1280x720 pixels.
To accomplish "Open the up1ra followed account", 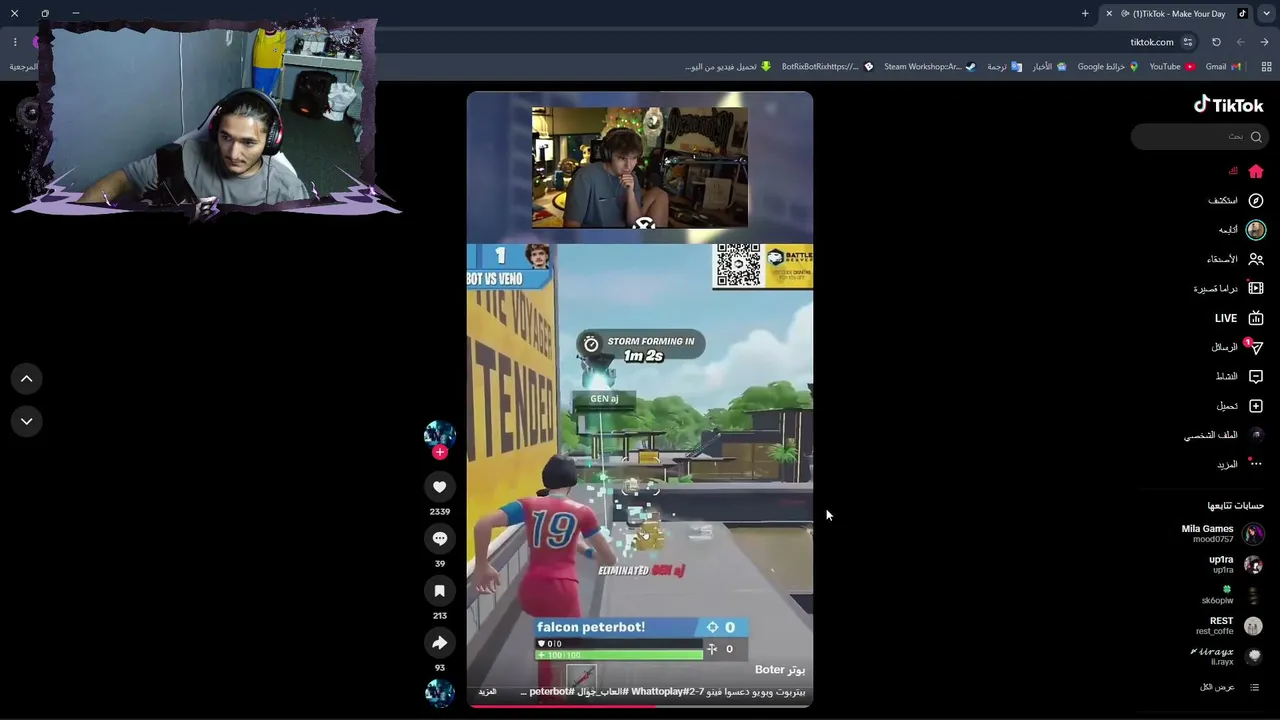I will pyautogui.click(x=1235, y=565).
